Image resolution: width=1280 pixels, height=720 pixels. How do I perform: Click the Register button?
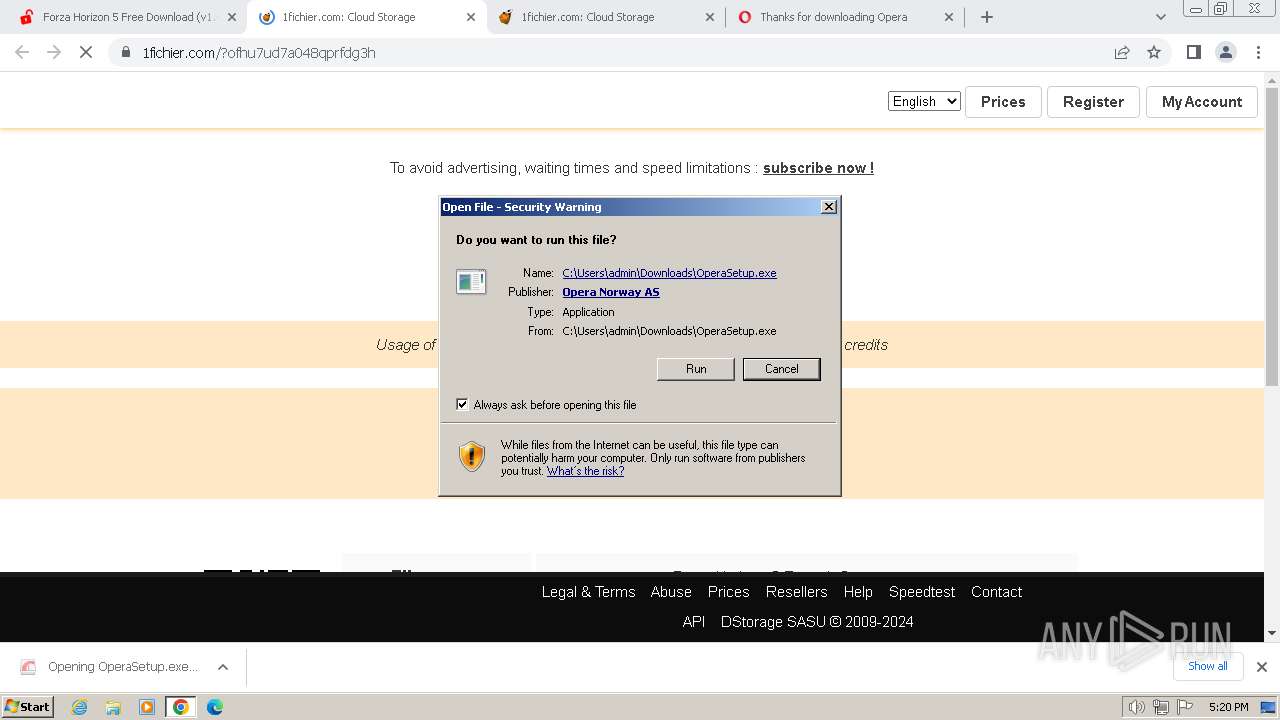tap(1093, 102)
